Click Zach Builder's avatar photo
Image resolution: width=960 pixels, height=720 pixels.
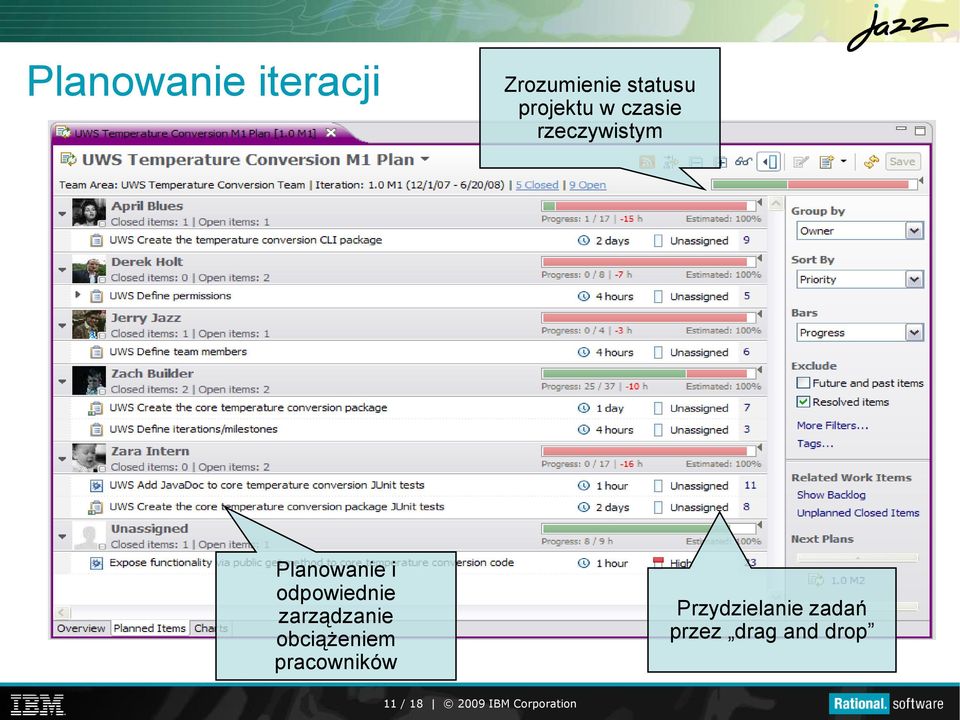click(x=89, y=380)
